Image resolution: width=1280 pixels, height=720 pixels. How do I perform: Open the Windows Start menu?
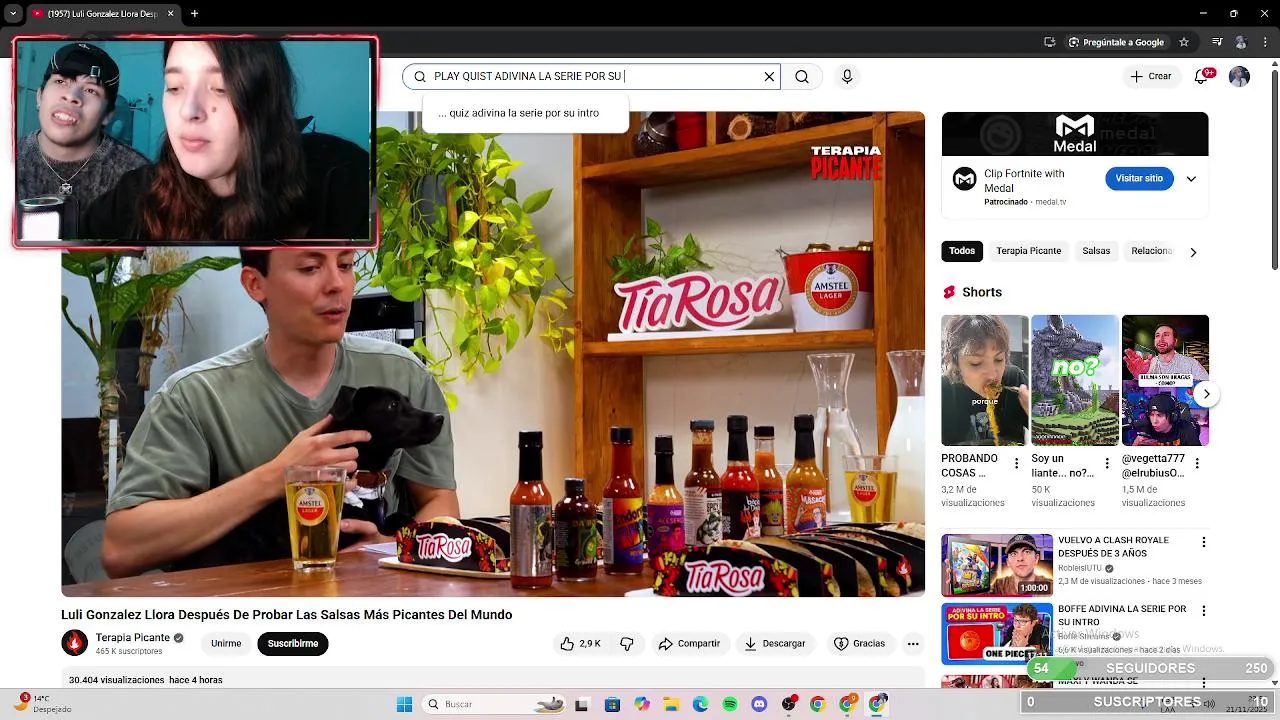tap(404, 704)
